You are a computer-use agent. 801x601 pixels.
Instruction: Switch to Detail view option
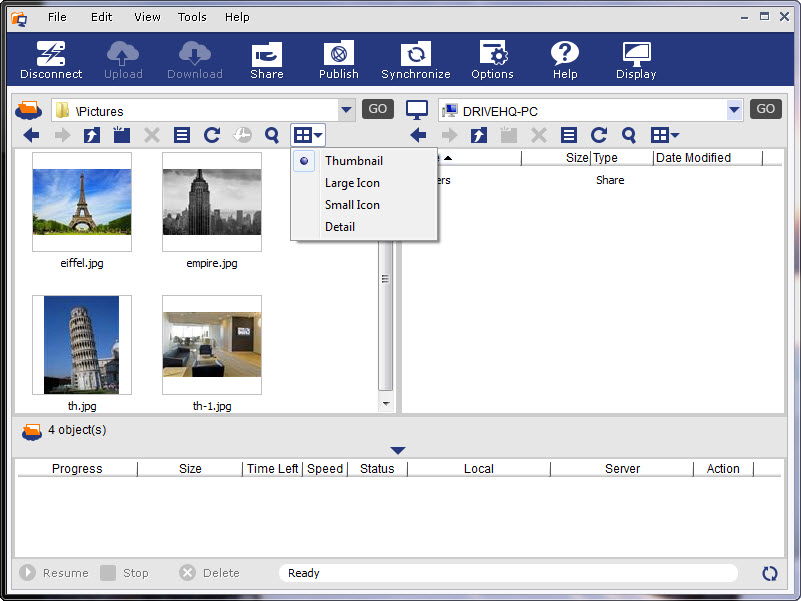pos(340,227)
